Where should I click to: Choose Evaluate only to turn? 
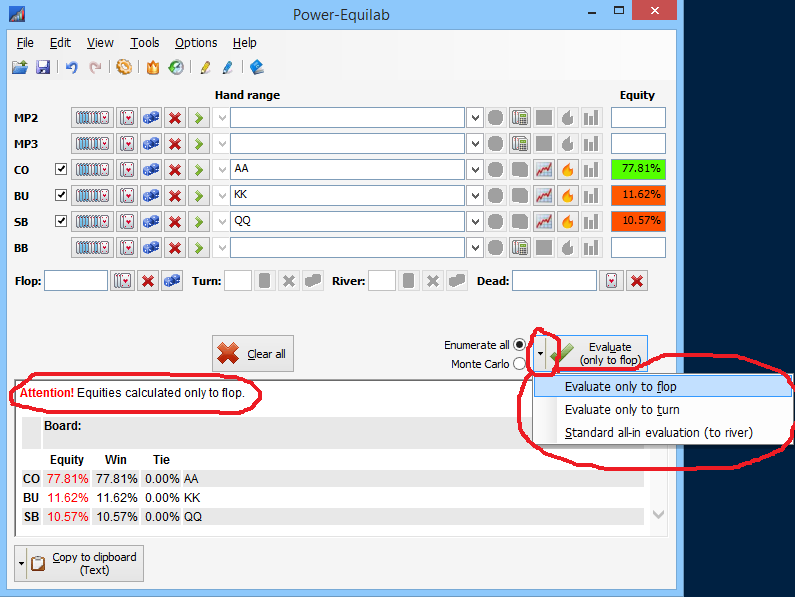tap(662, 409)
